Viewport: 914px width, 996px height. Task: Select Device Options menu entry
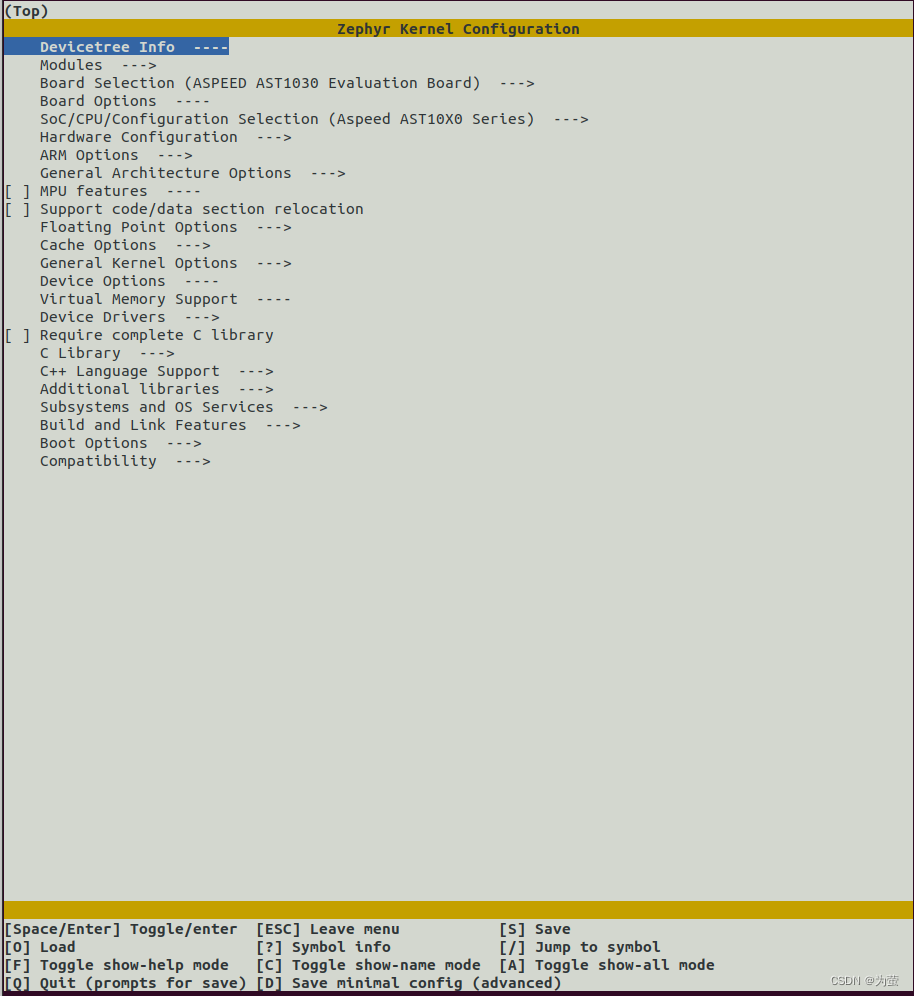click(x=129, y=281)
